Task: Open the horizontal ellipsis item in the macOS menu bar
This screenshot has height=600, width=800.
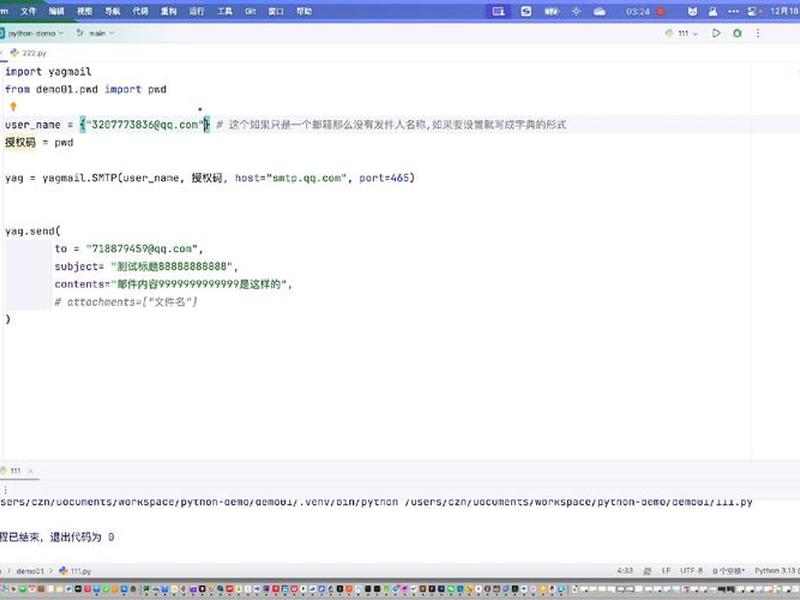Action: tap(733, 11)
